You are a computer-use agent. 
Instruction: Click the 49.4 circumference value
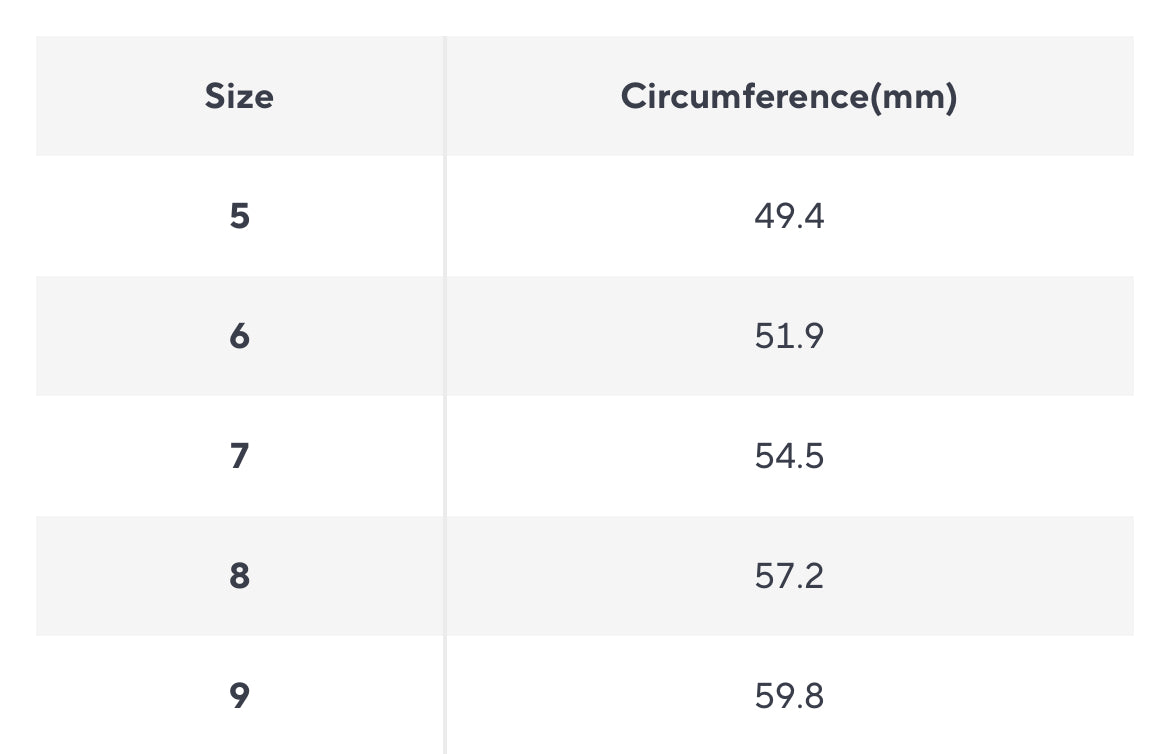click(x=789, y=216)
